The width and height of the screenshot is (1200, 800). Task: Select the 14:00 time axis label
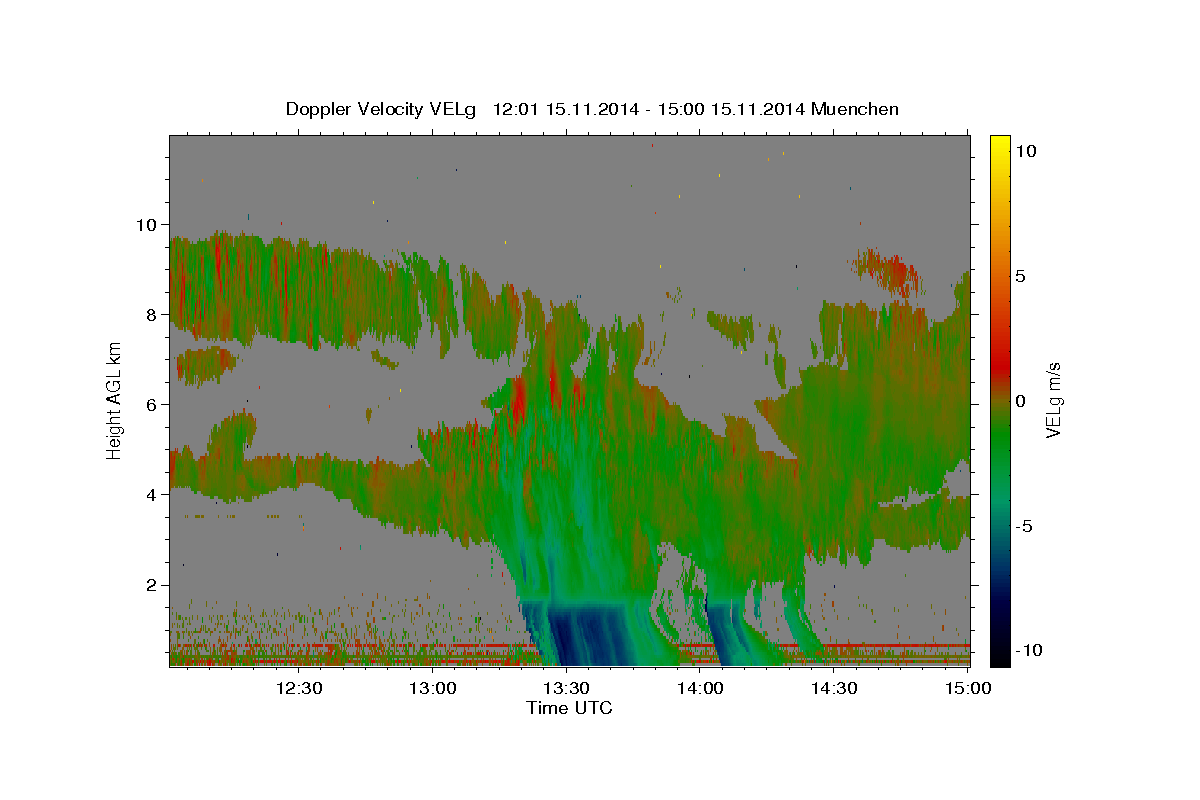(700, 688)
